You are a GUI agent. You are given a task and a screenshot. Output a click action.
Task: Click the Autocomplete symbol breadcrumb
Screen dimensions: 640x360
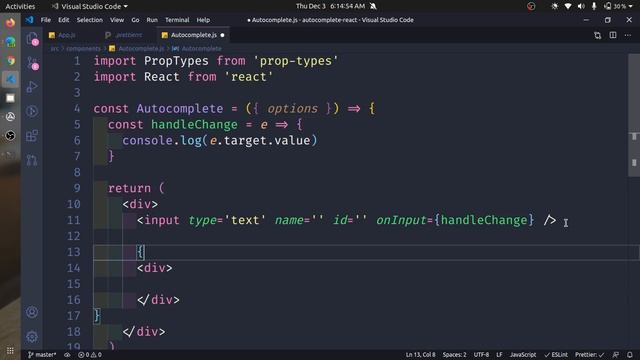tap(202, 49)
